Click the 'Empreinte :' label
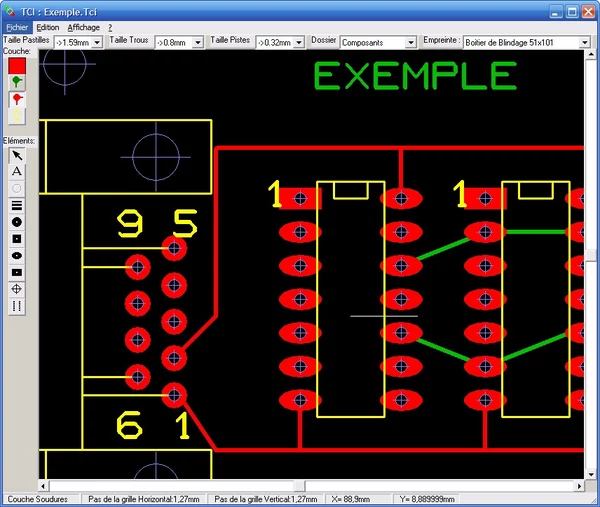This screenshot has width=600, height=507. (441, 40)
